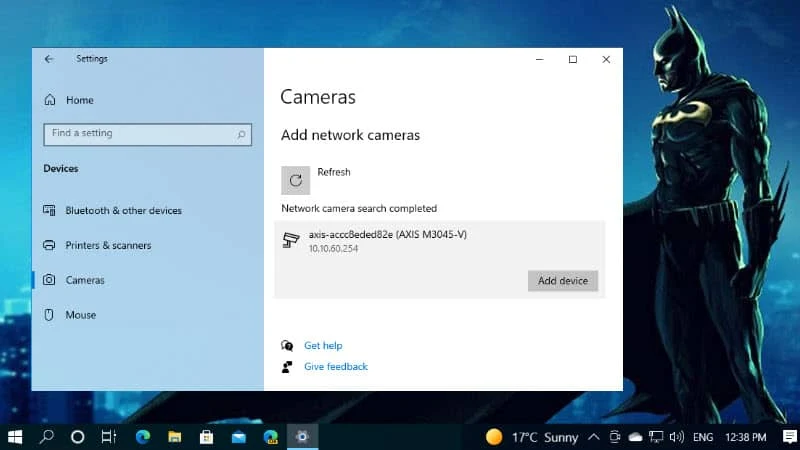
Task: Minimize the Settings window
Action: [539, 59]
